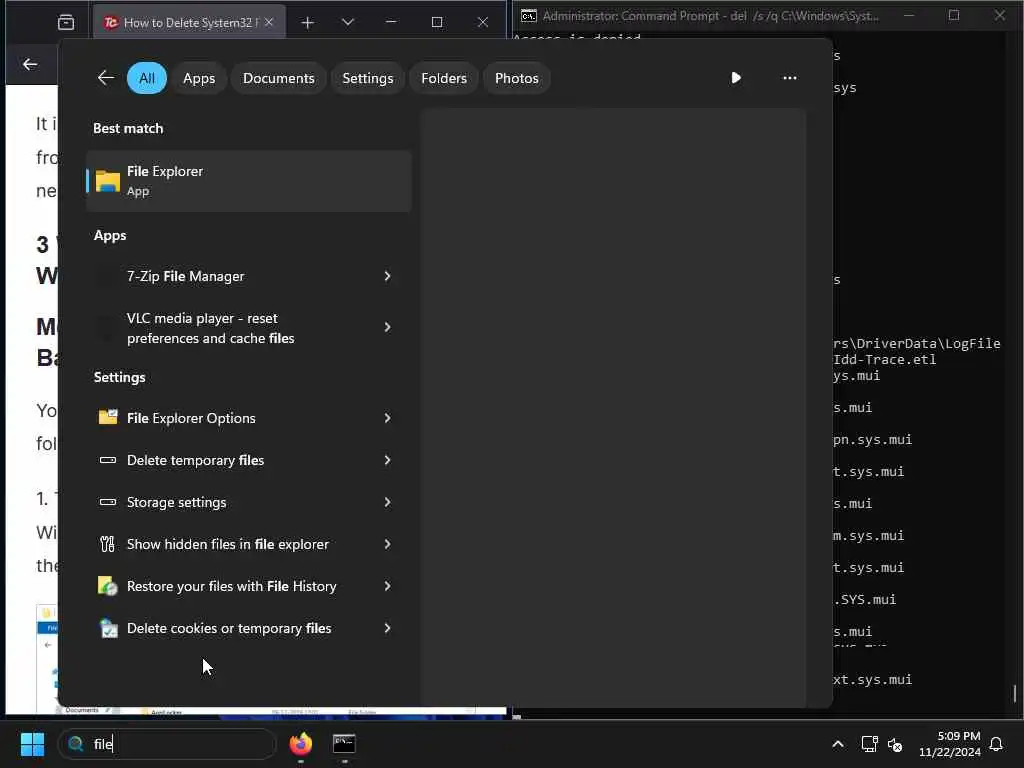The image size is (1024, 768).
Task: Open the Windows Start menu
Action: [32, 744]
